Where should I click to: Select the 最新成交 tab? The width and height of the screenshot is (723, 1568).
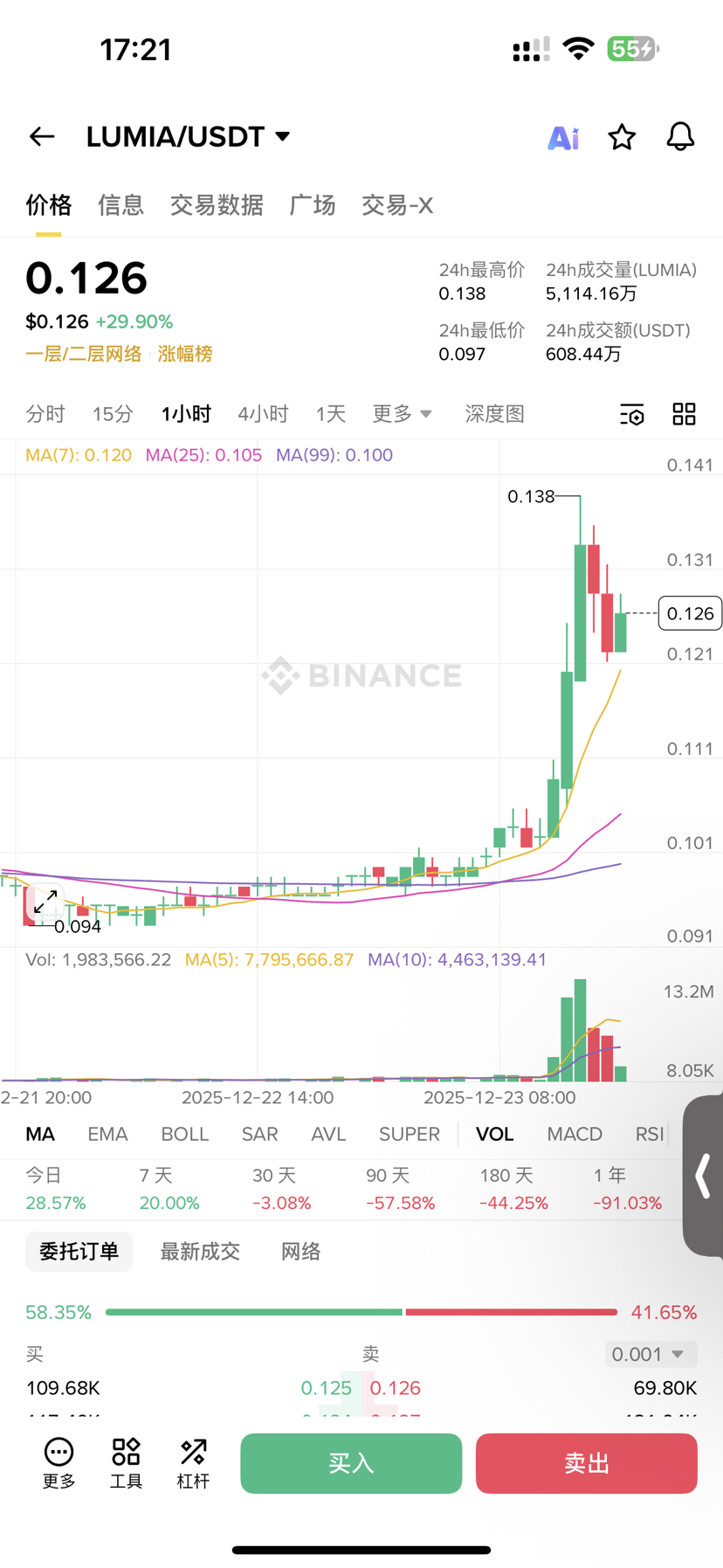tap(200, 1252)
